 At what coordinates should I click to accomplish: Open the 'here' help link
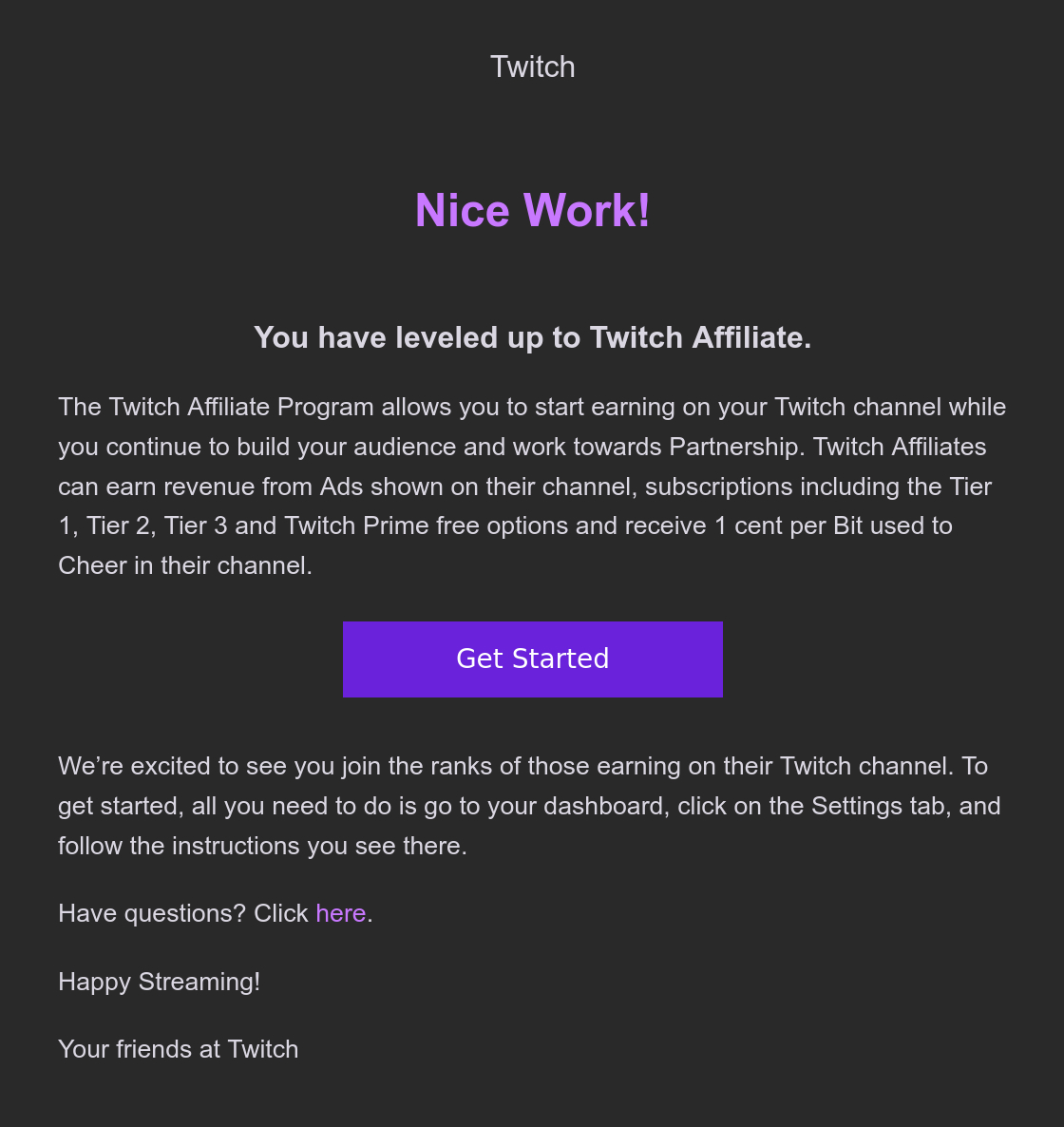tap(340, 913)
